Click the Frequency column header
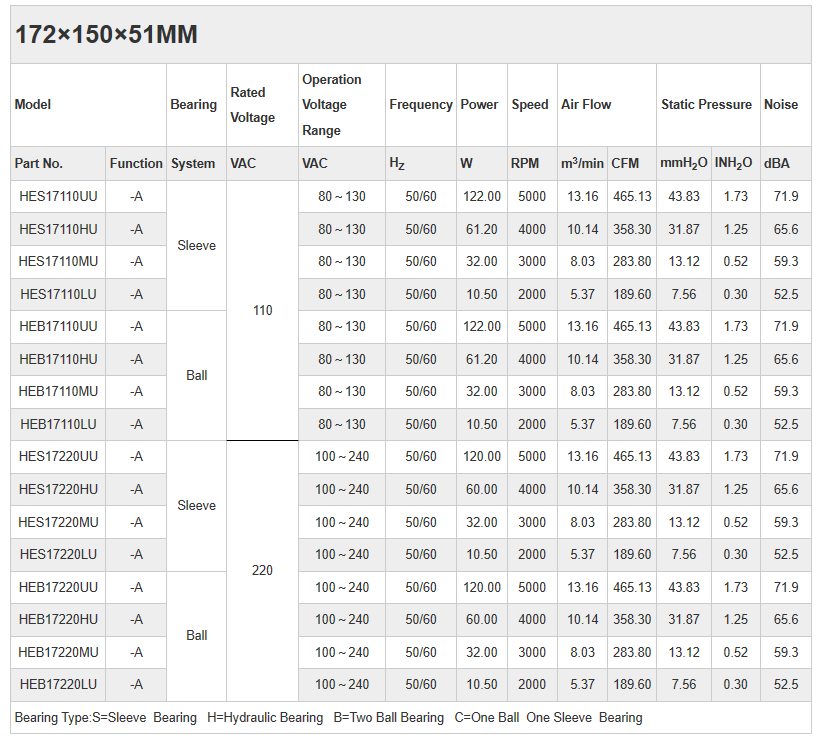 point(420,105)
